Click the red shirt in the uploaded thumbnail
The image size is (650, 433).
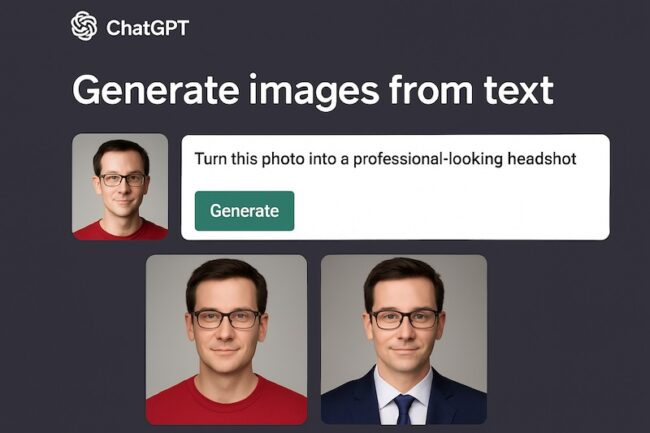tap(120, 232)
